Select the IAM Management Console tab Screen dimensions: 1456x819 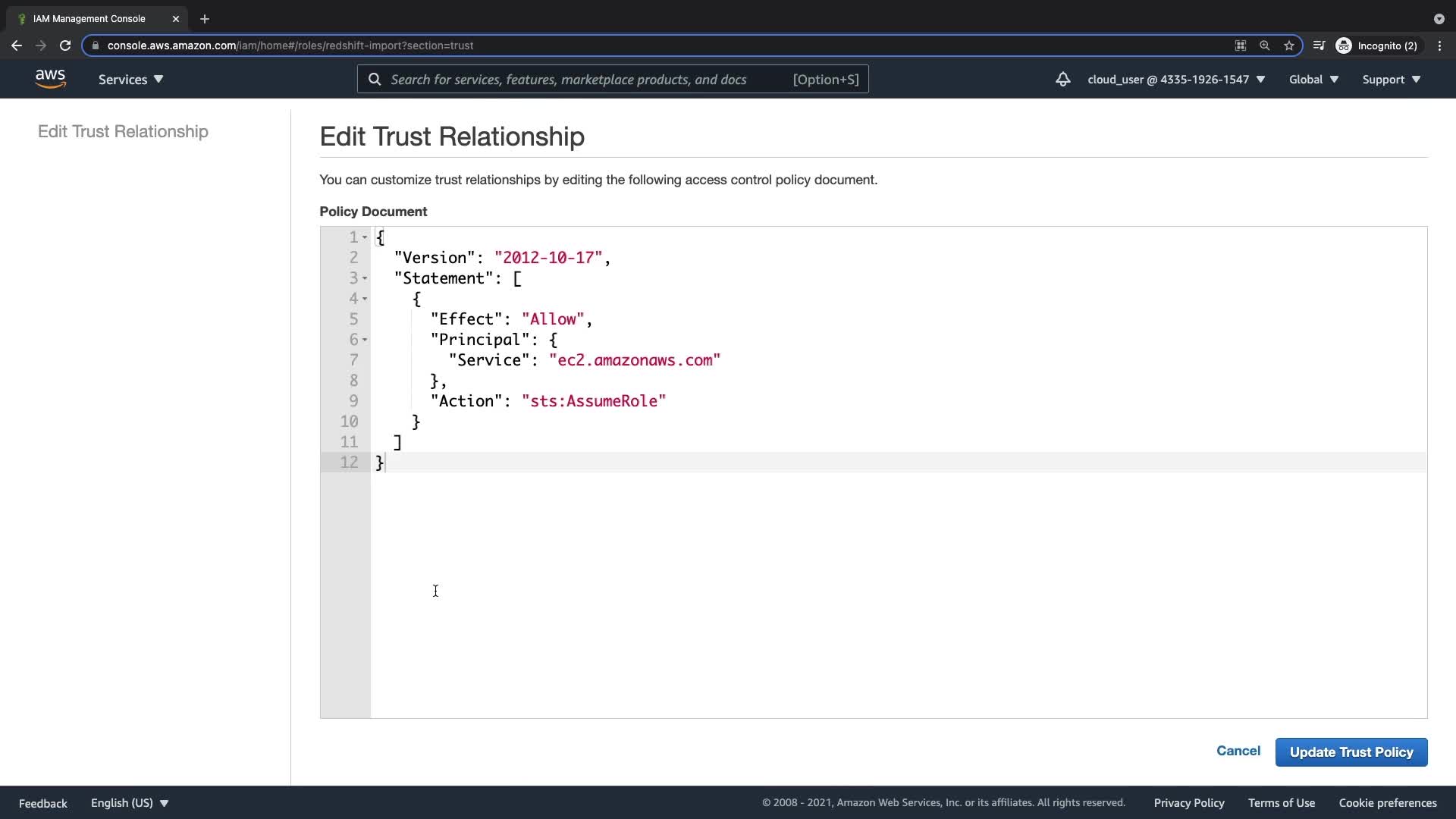tap(89, 19)
